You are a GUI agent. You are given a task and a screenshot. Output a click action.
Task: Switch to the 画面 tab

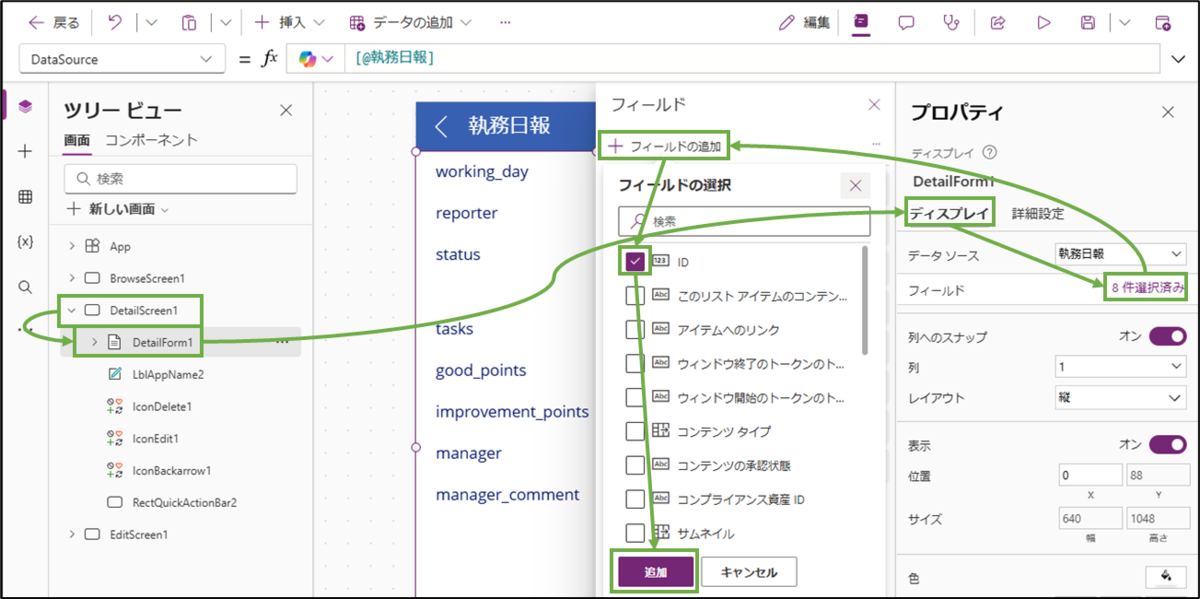(77, 141)
